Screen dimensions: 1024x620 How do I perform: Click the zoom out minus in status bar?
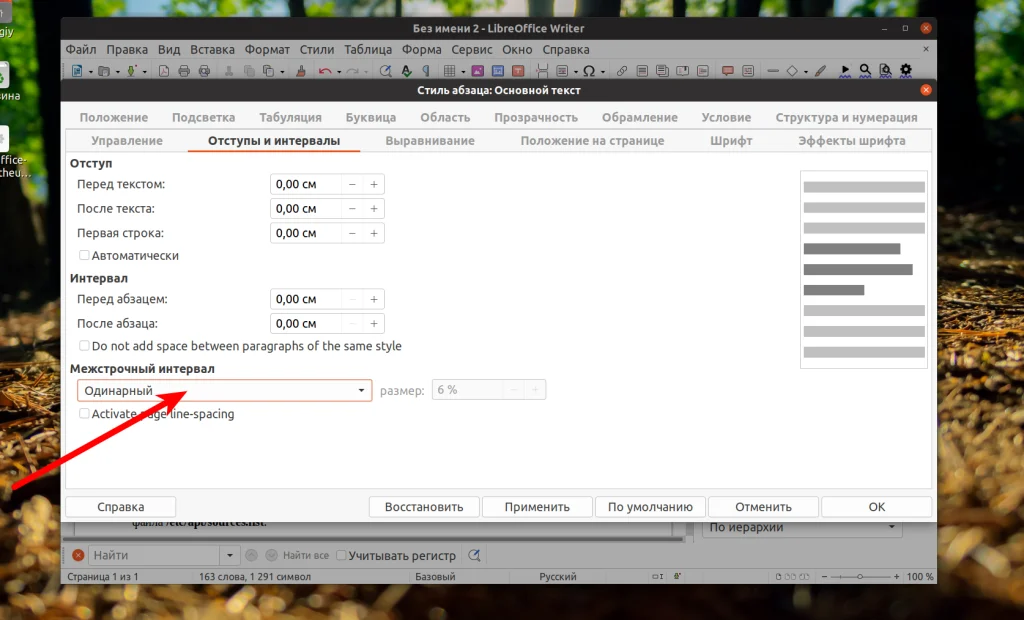[x=824, y=577]
